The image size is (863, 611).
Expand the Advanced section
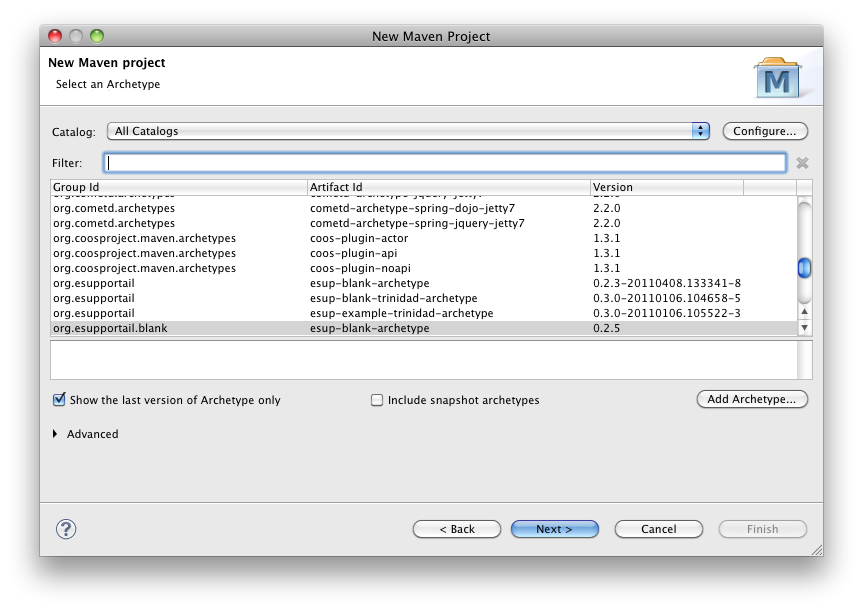point(56,434)
